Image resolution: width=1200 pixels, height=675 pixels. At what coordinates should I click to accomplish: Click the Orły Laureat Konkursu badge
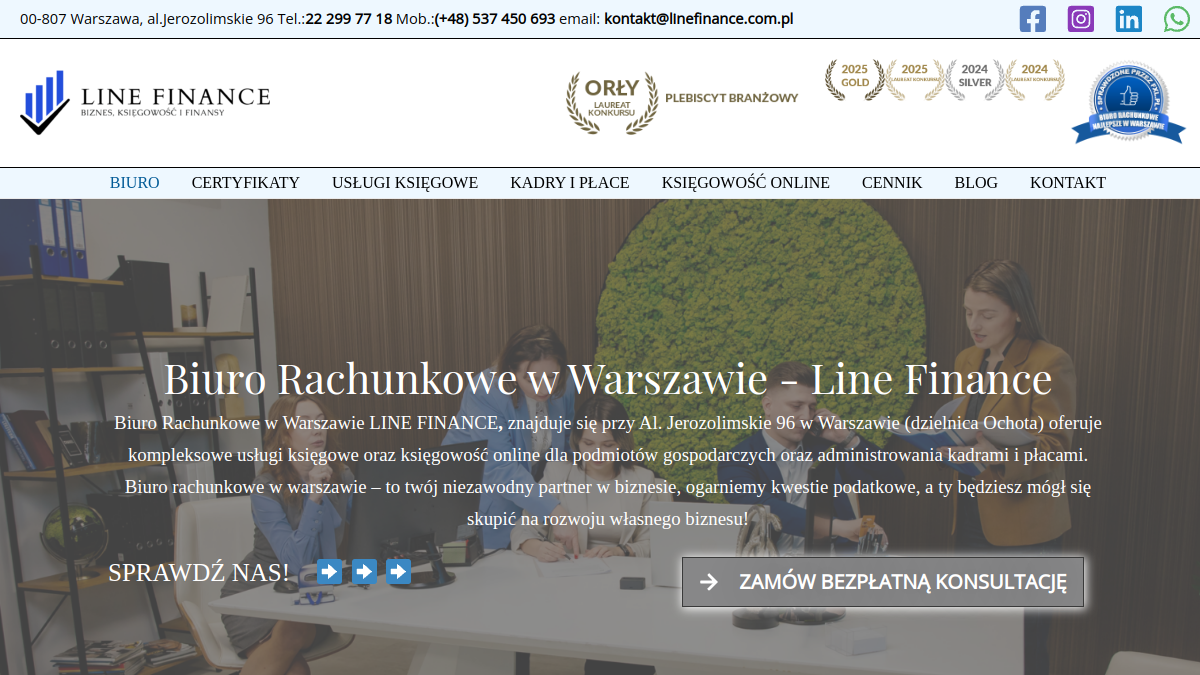point(612,102)
